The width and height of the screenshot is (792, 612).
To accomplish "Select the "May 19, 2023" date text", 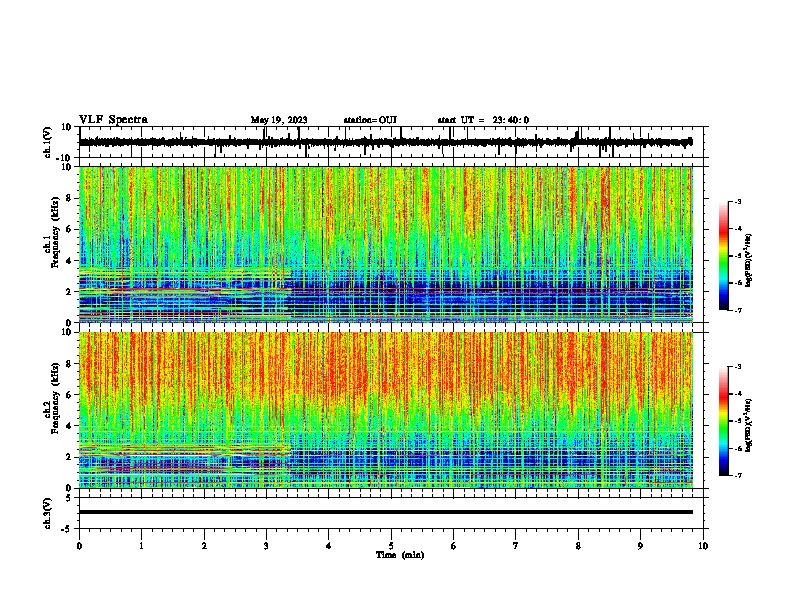I will tap(279, 120).
